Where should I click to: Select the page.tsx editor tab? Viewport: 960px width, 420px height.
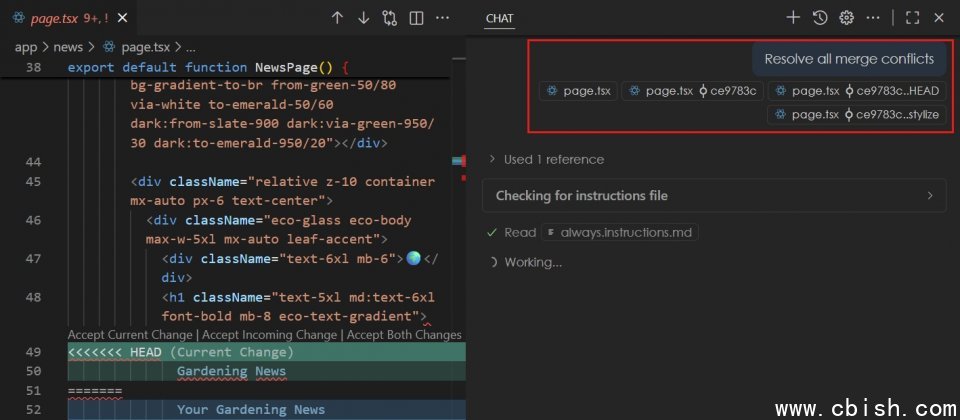click(60, 18)
